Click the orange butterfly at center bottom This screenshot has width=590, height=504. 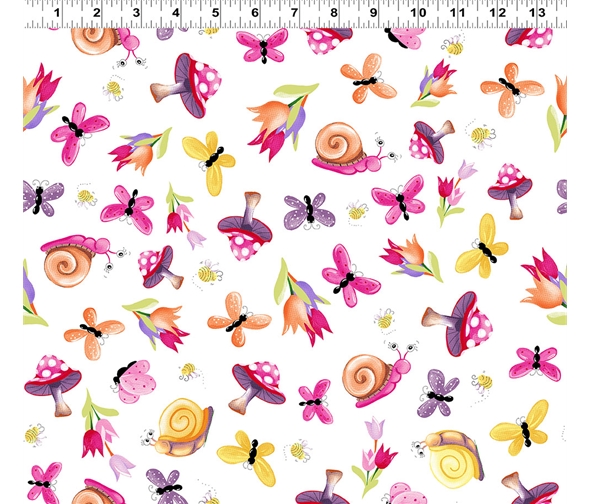coord(239,319)
